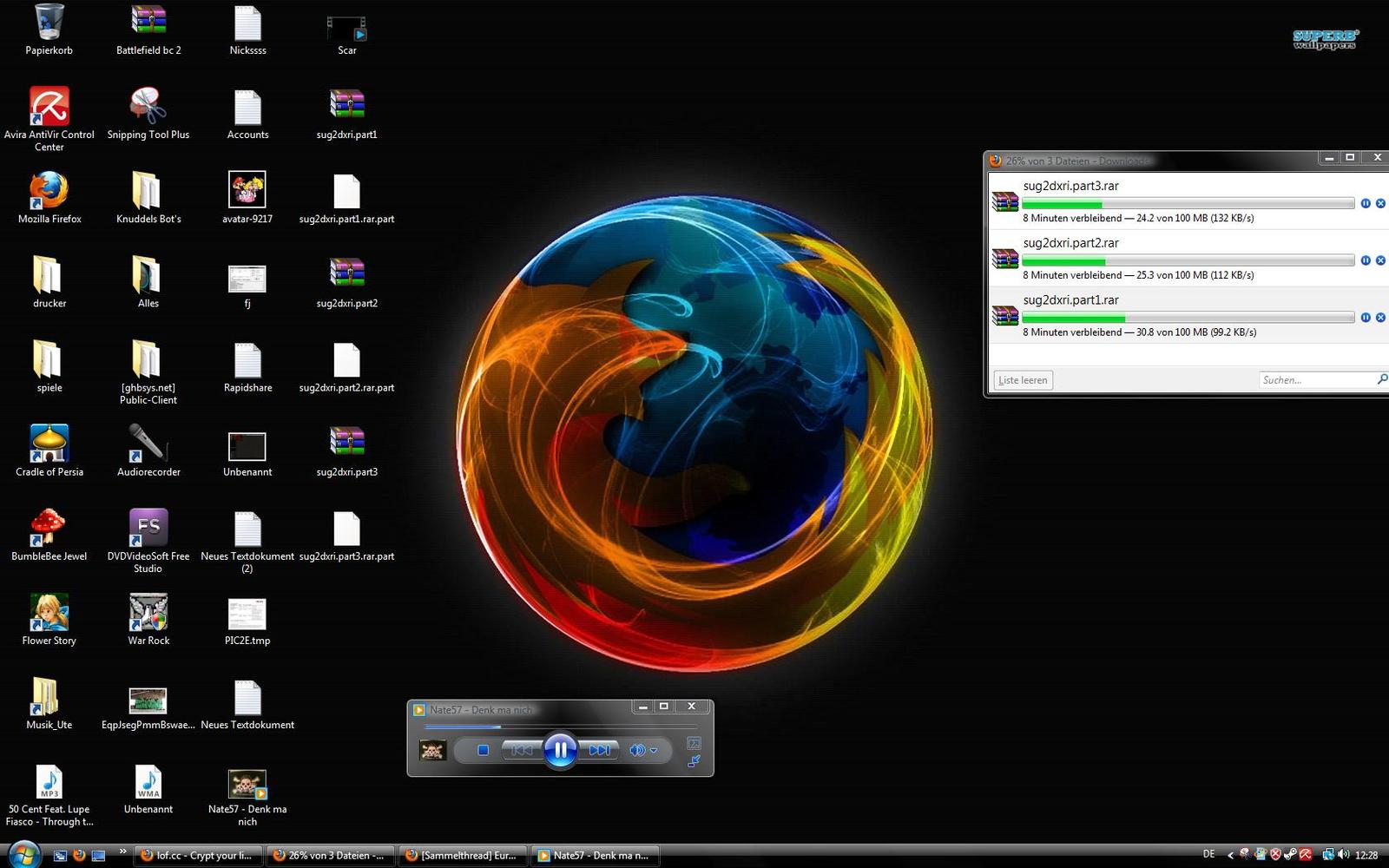The image size is (1389, 868).
Task: Focus the Suchen search field in Downloads
Action: 1315,380
